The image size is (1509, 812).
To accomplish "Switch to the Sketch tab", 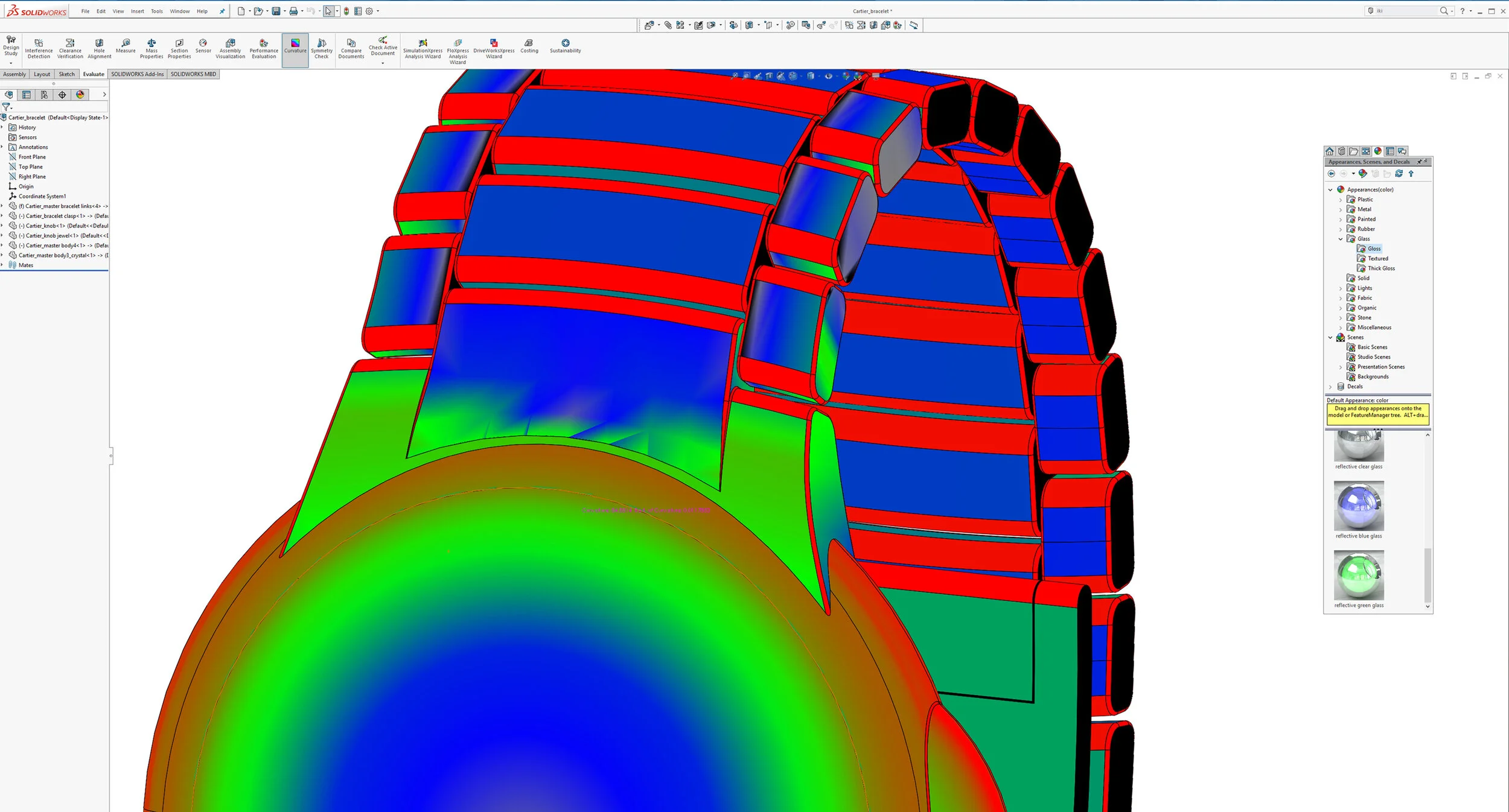I will [67, 74].
